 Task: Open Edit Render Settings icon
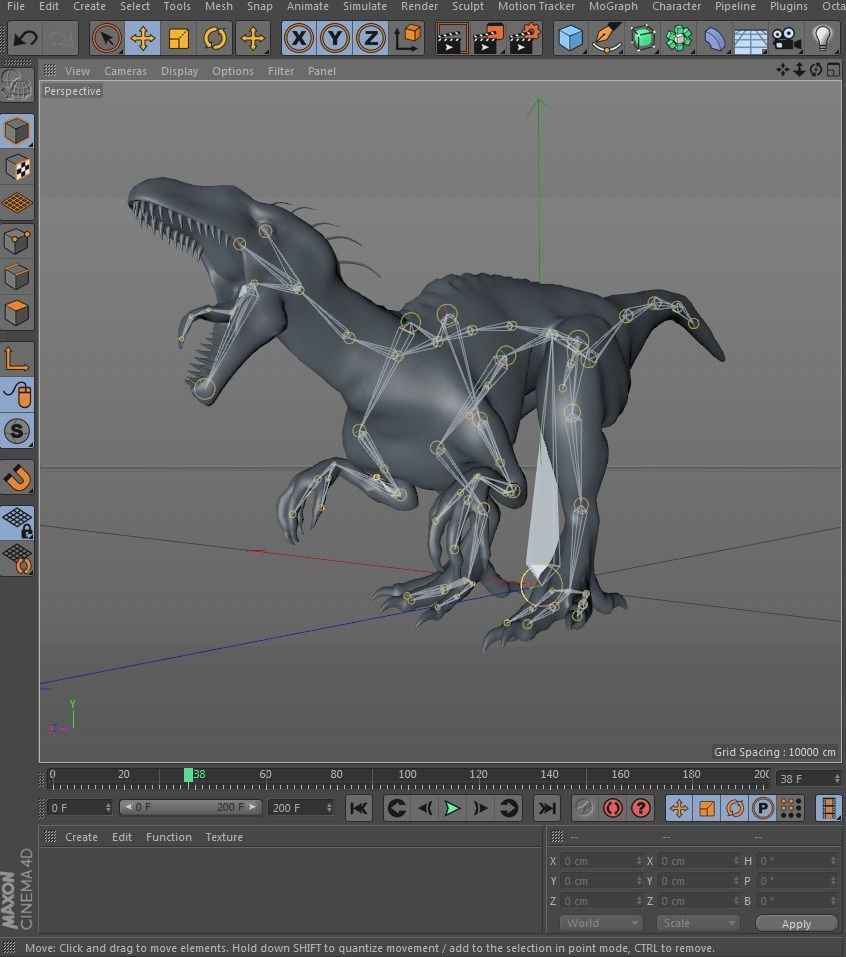pyautogui.click(x=525, y=38)
